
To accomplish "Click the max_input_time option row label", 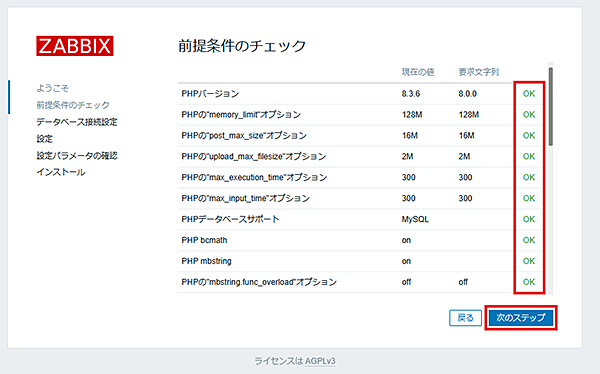I will coord(246,198).
